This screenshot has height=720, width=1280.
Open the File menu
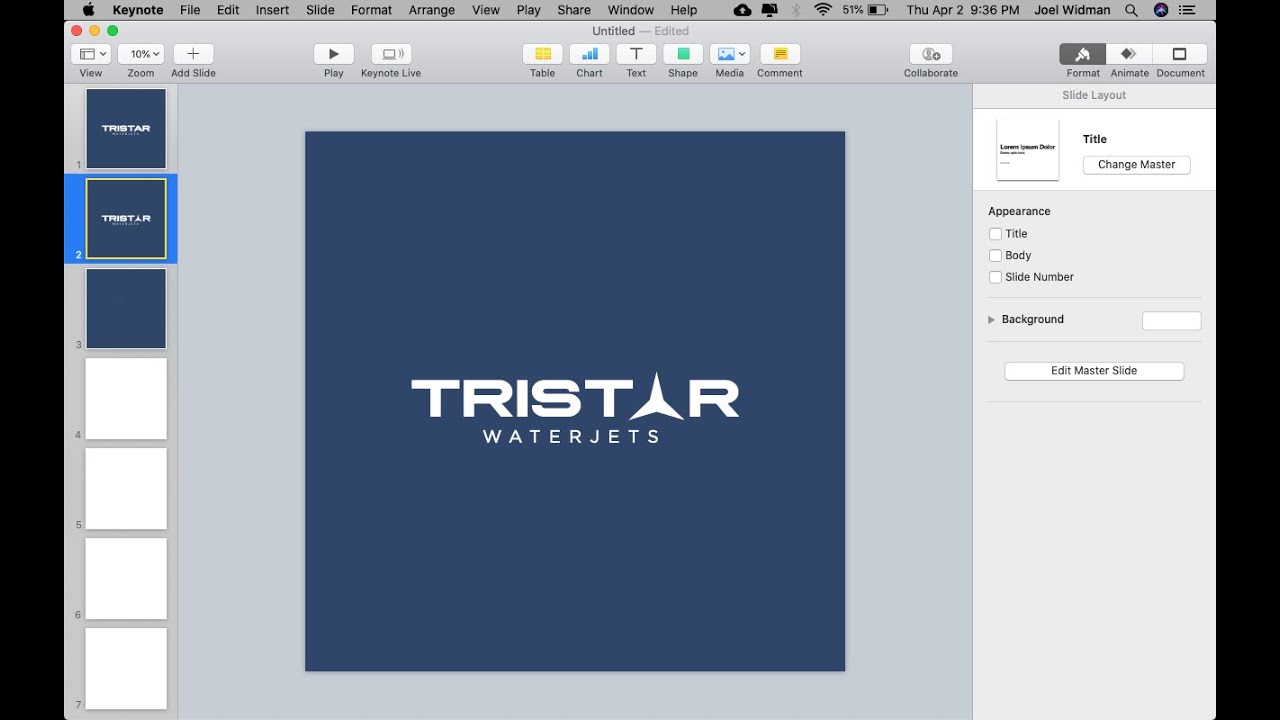pyautogui.click(x=190, y=10)
